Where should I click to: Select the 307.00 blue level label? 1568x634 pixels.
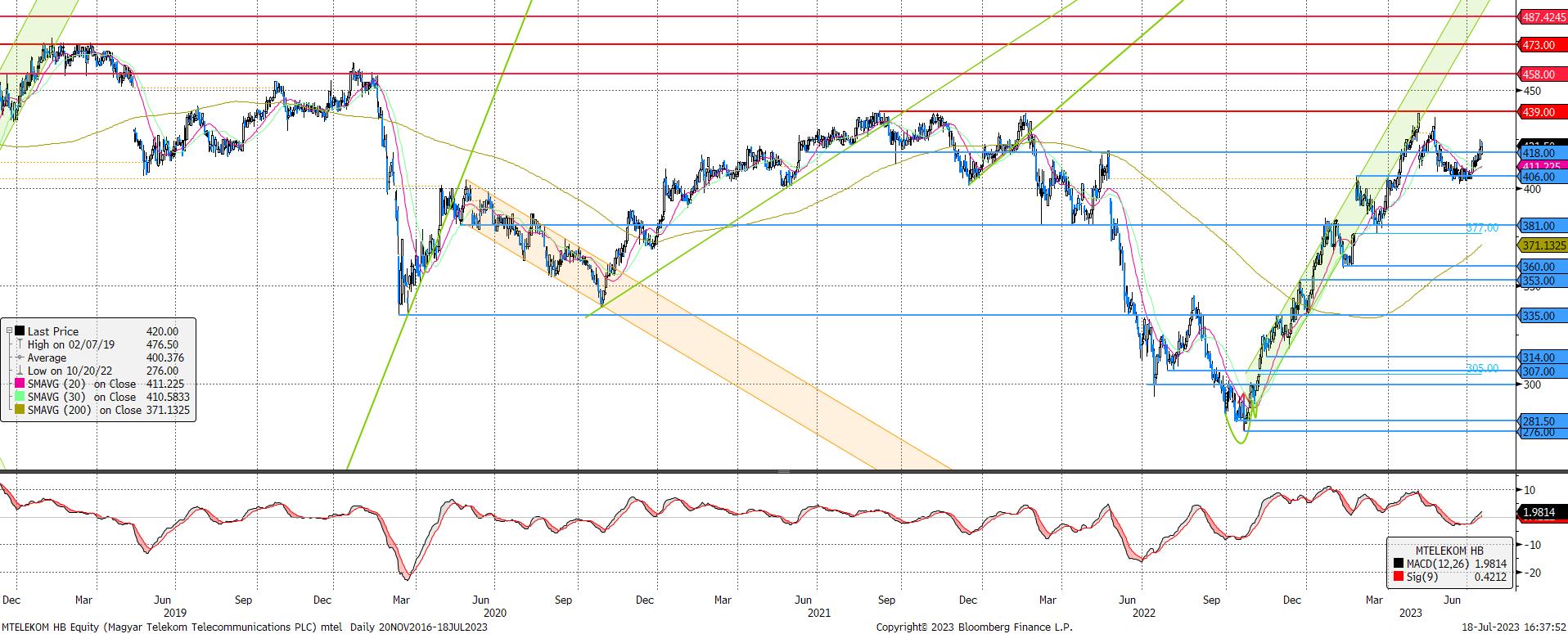(x=1542, y=371)
